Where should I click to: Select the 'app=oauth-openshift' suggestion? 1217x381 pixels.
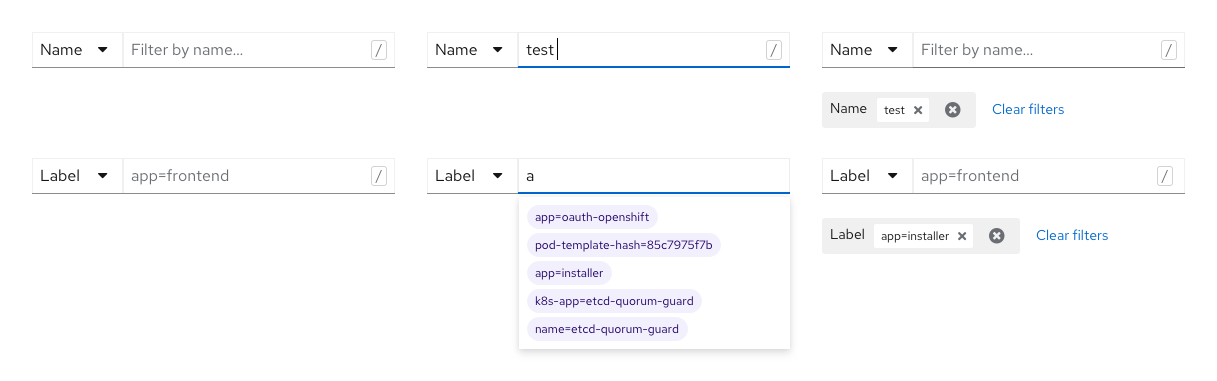pos(593,217)
